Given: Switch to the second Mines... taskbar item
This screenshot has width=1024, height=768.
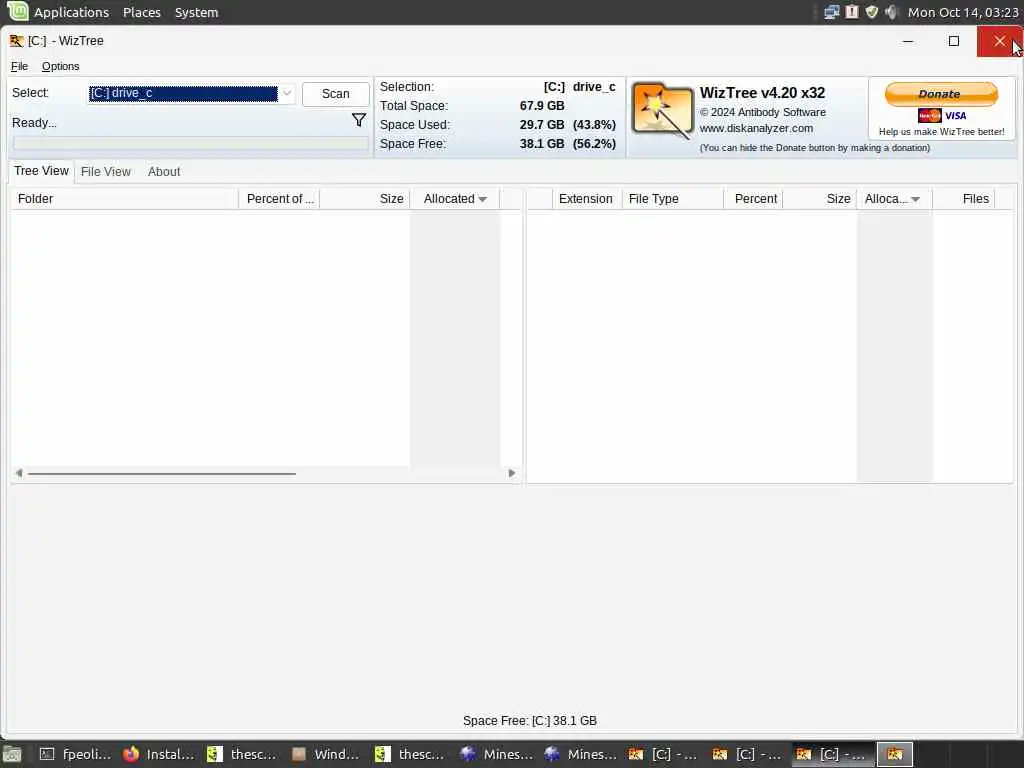Looking at the screenshot, I should (579, 754).
